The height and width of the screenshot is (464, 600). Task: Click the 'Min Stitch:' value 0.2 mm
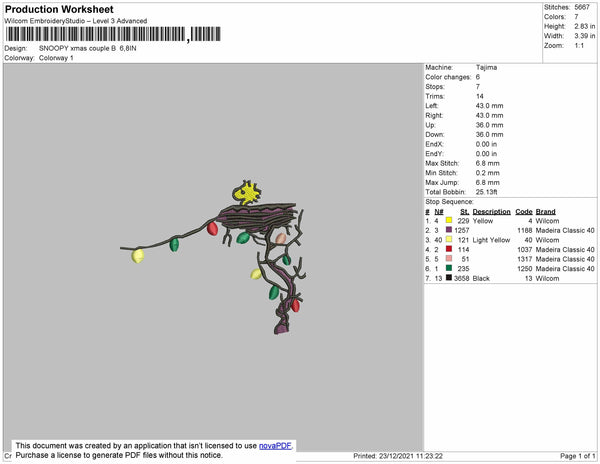click(488, 173)
